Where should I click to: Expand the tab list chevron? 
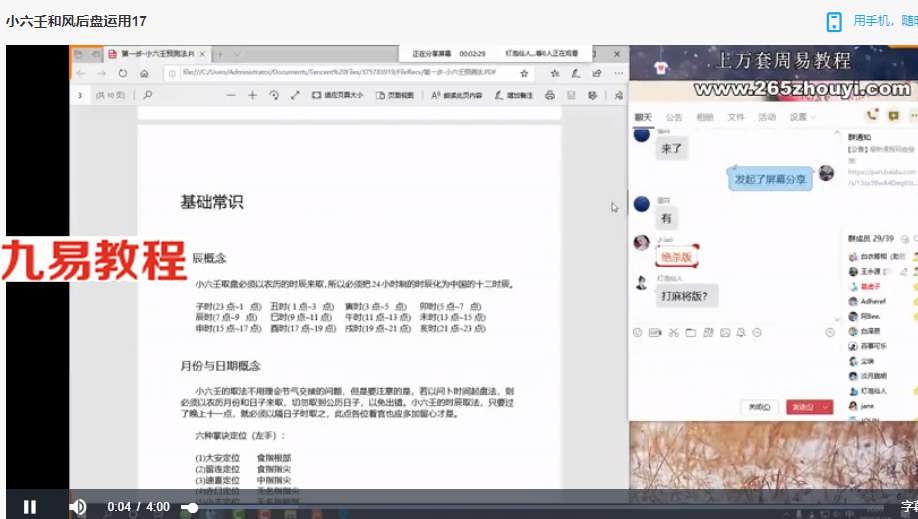pos(237,54)
